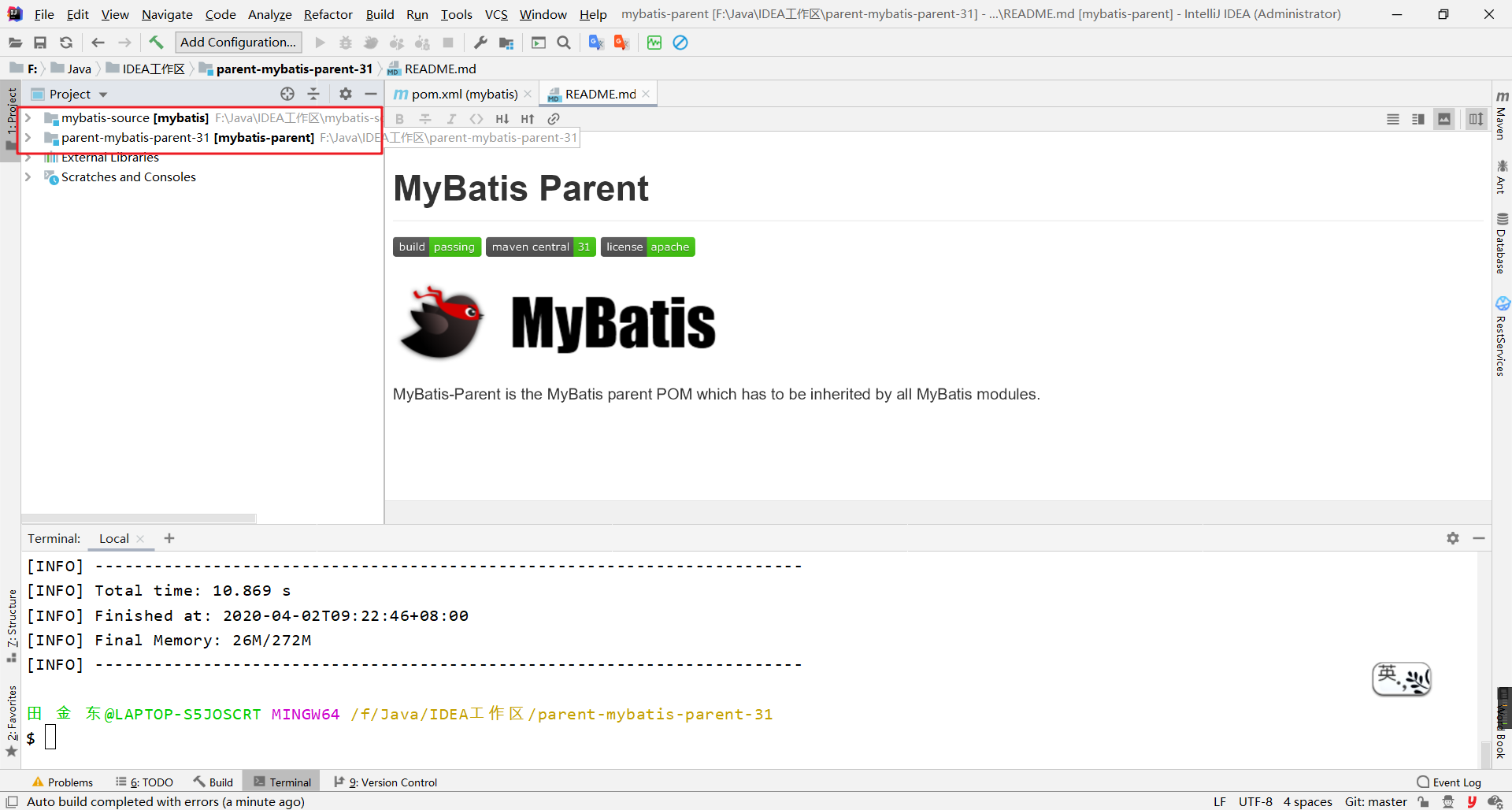This screenshot has width=1512, height=810.
Task: Click Git: master branch widget
Action: 1376,802
